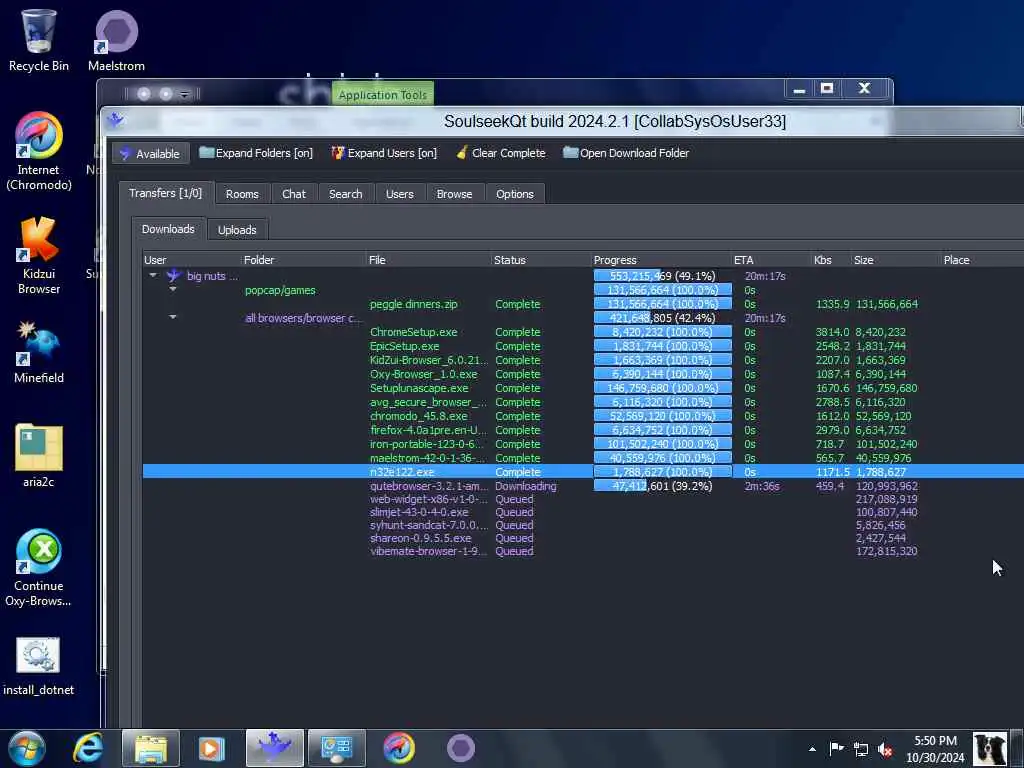The height and width of the screenshot is (768, 1024).
Task: Open File Explorer from the taskbar
Action: tap(151, 748)
